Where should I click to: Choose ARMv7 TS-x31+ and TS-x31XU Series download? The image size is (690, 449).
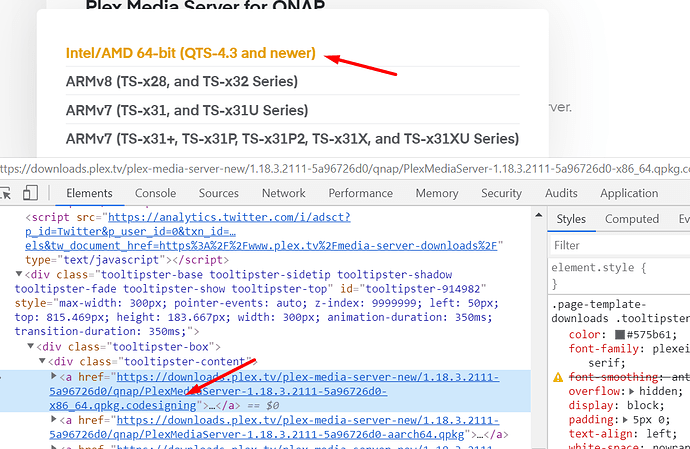(x=292, y=139)
